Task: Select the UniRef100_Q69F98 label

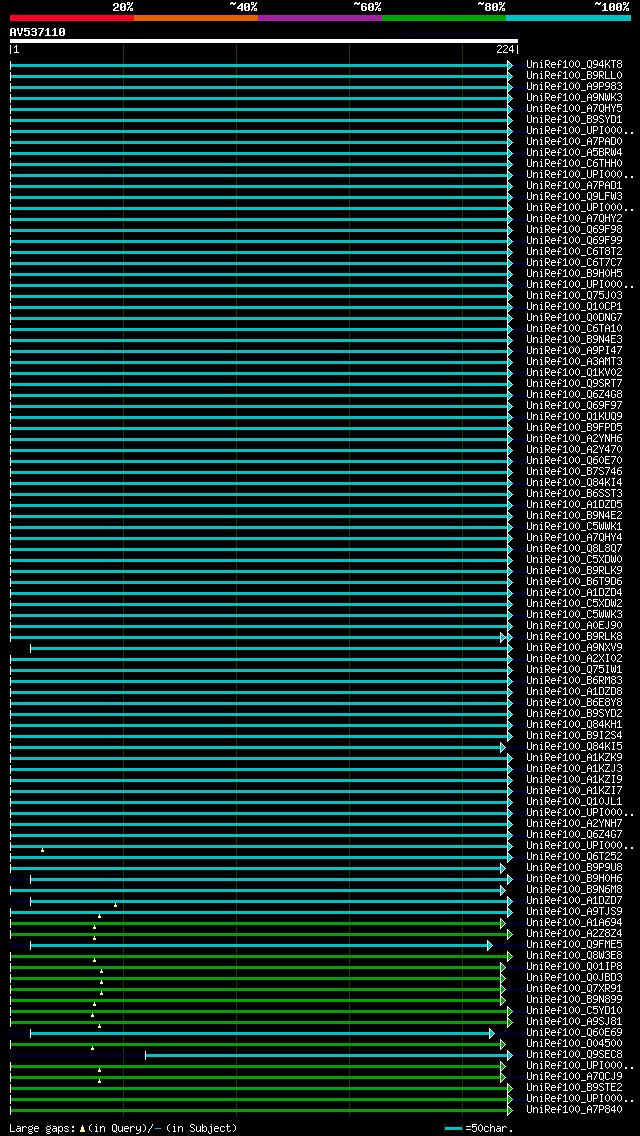Action: 574,230
